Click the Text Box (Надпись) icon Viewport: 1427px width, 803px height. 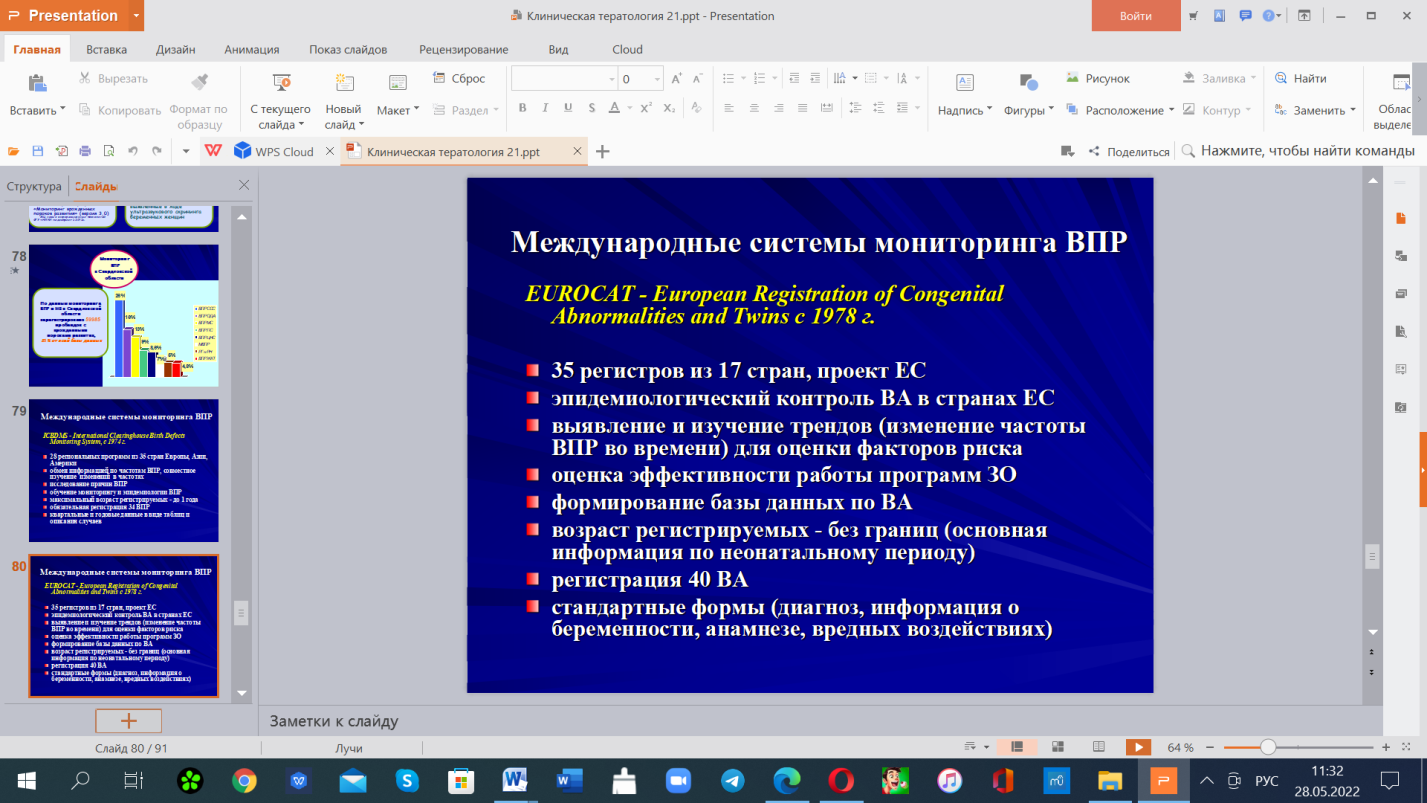pyautogui.click(x=965, y=83)
